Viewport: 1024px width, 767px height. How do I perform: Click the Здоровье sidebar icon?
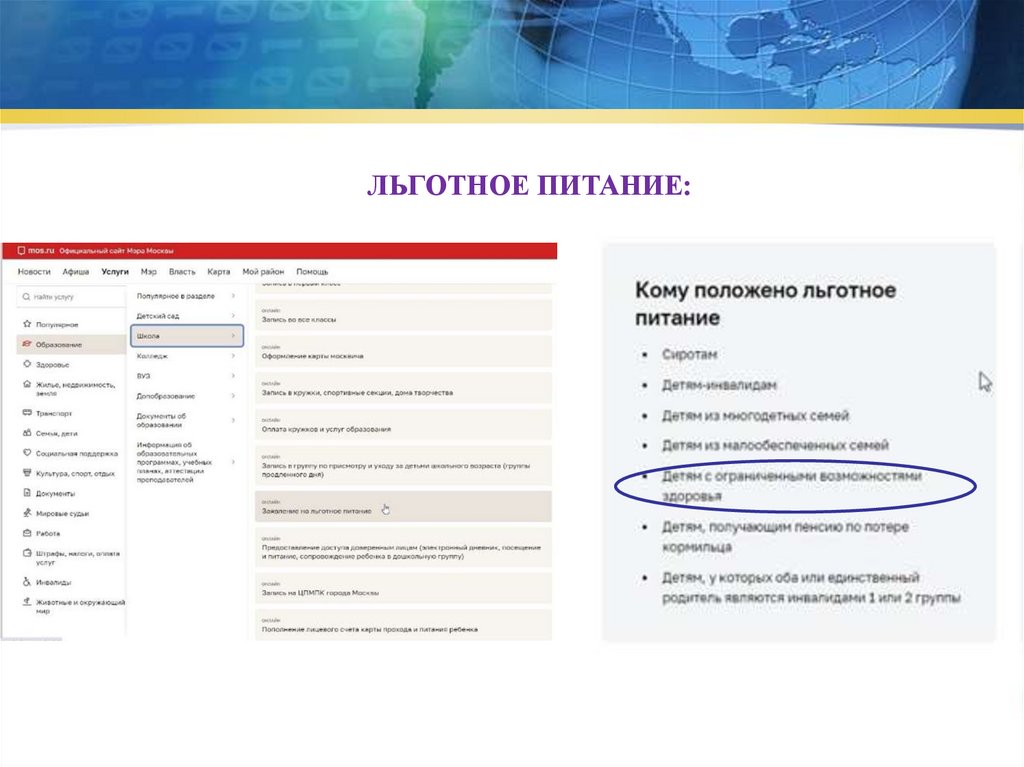[x=27, y=364]
